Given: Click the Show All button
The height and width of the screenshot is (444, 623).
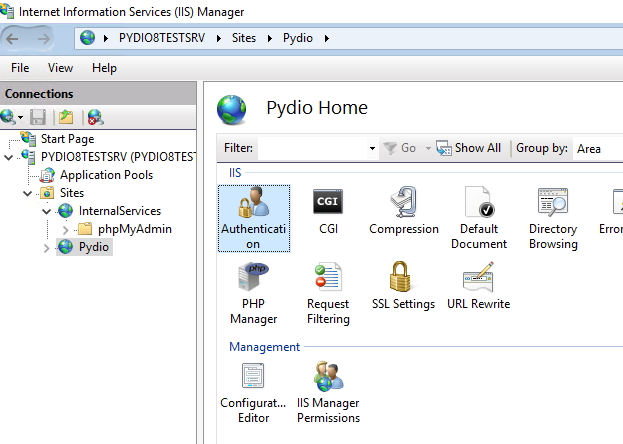Looking at the screenshot, I should 469,148.
